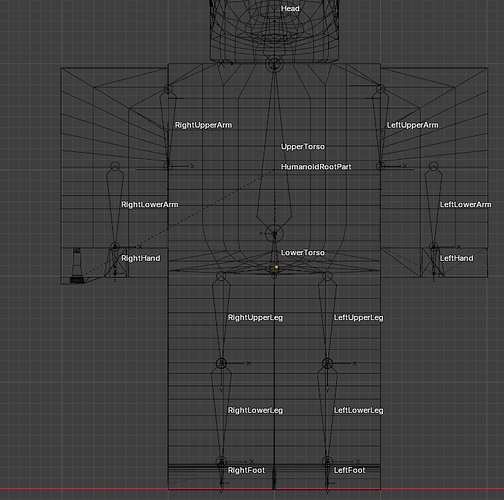Click the LeftLowerLeg bone label
The width and height of the screenshot is (504, 500).
point(358,410)
